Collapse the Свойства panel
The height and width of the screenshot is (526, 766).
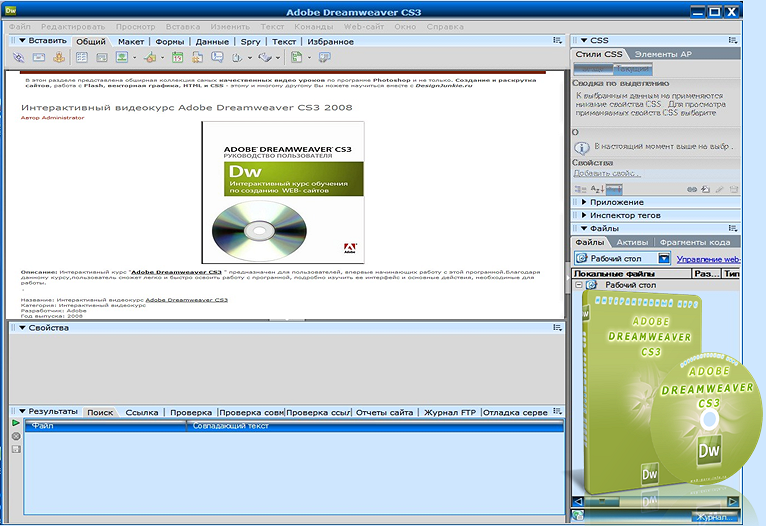pyautogui.click(x=22, y=328)
